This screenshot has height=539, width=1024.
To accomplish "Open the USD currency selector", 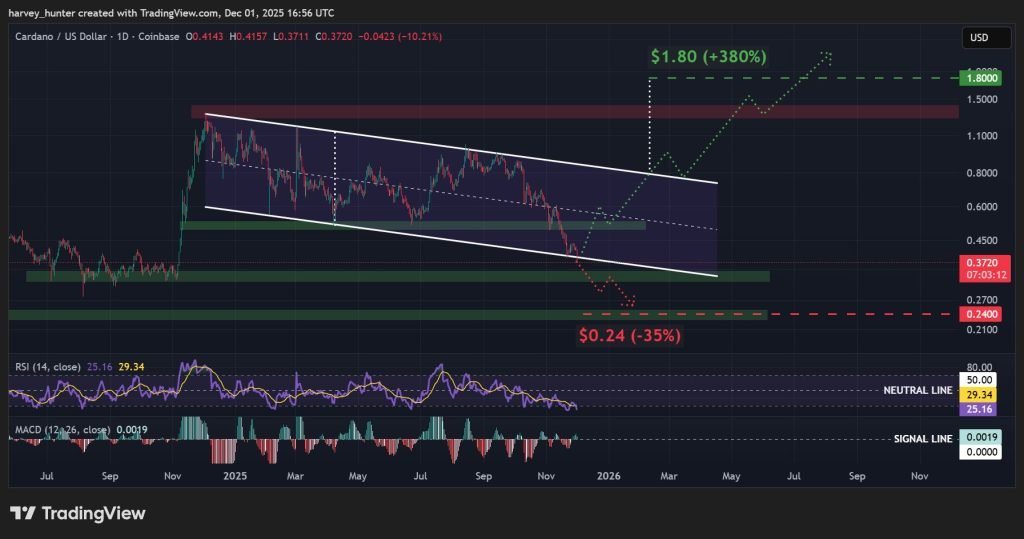I will 978,37.
